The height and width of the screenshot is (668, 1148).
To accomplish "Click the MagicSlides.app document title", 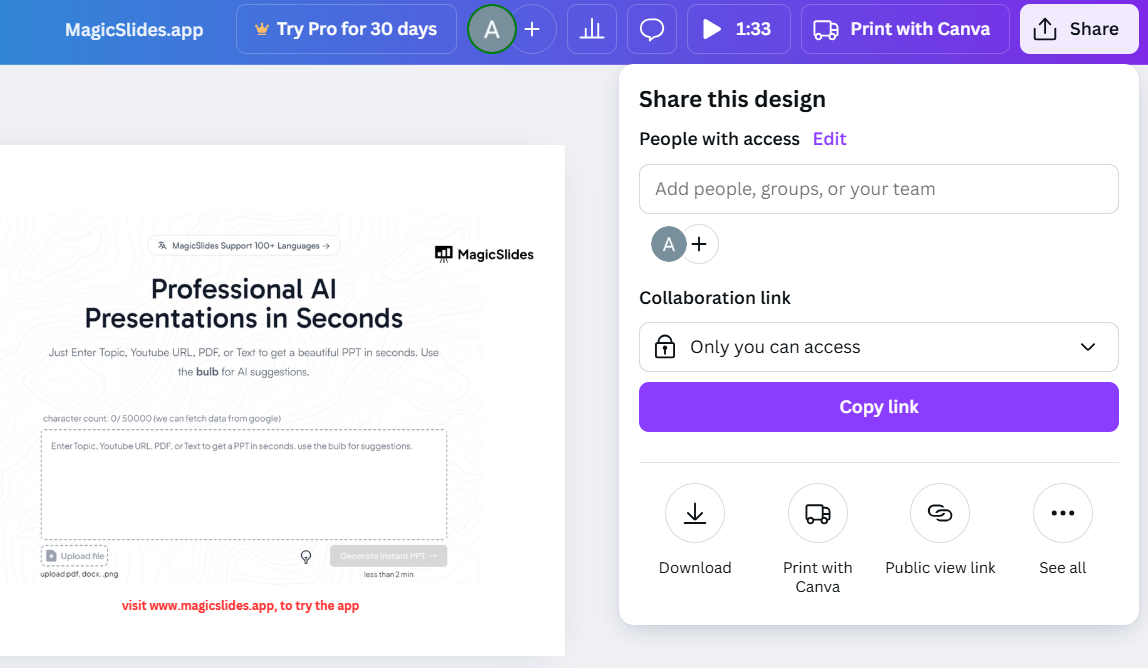I will click(135, 30).
